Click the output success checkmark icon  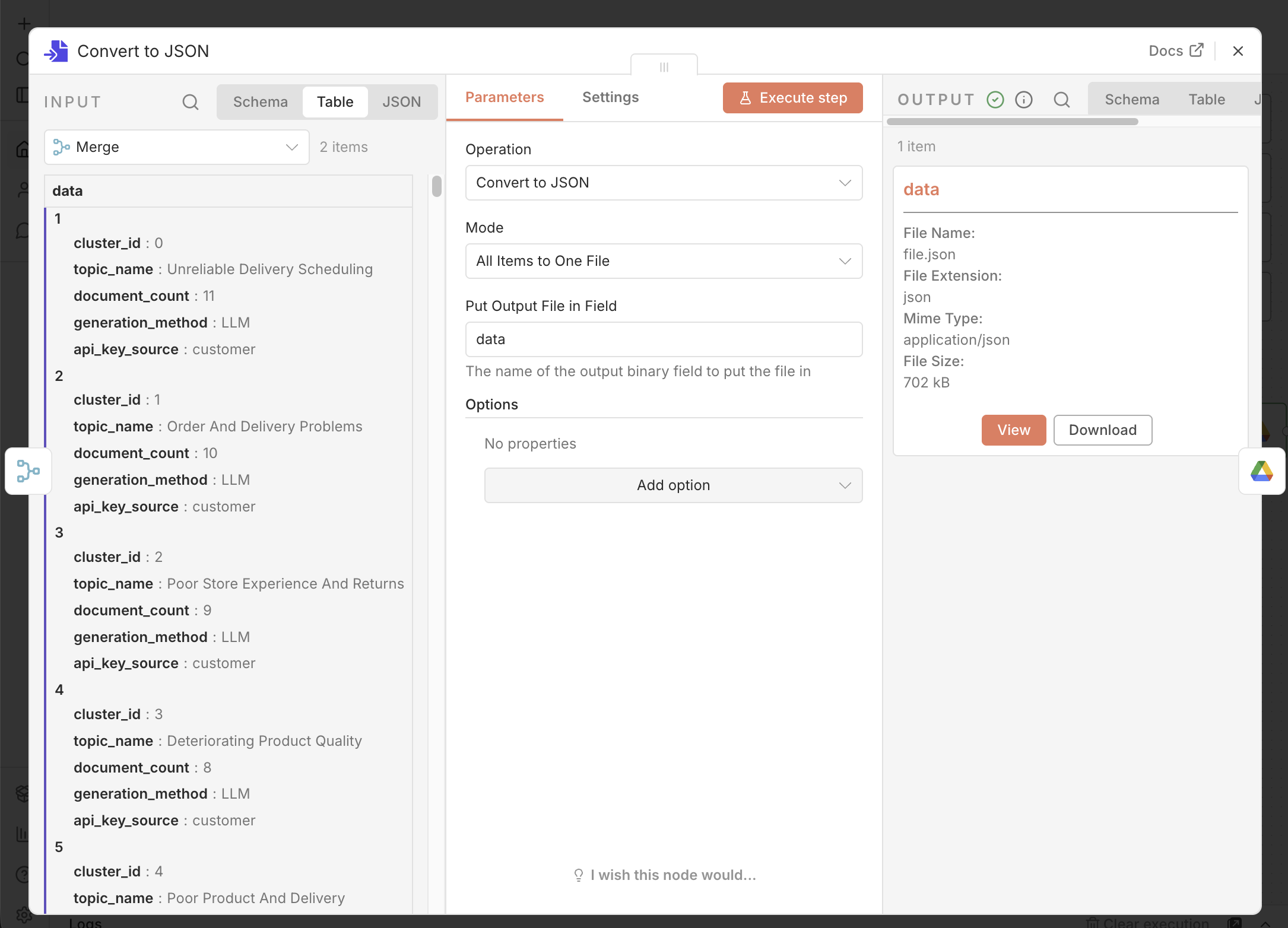pos(995,100)
